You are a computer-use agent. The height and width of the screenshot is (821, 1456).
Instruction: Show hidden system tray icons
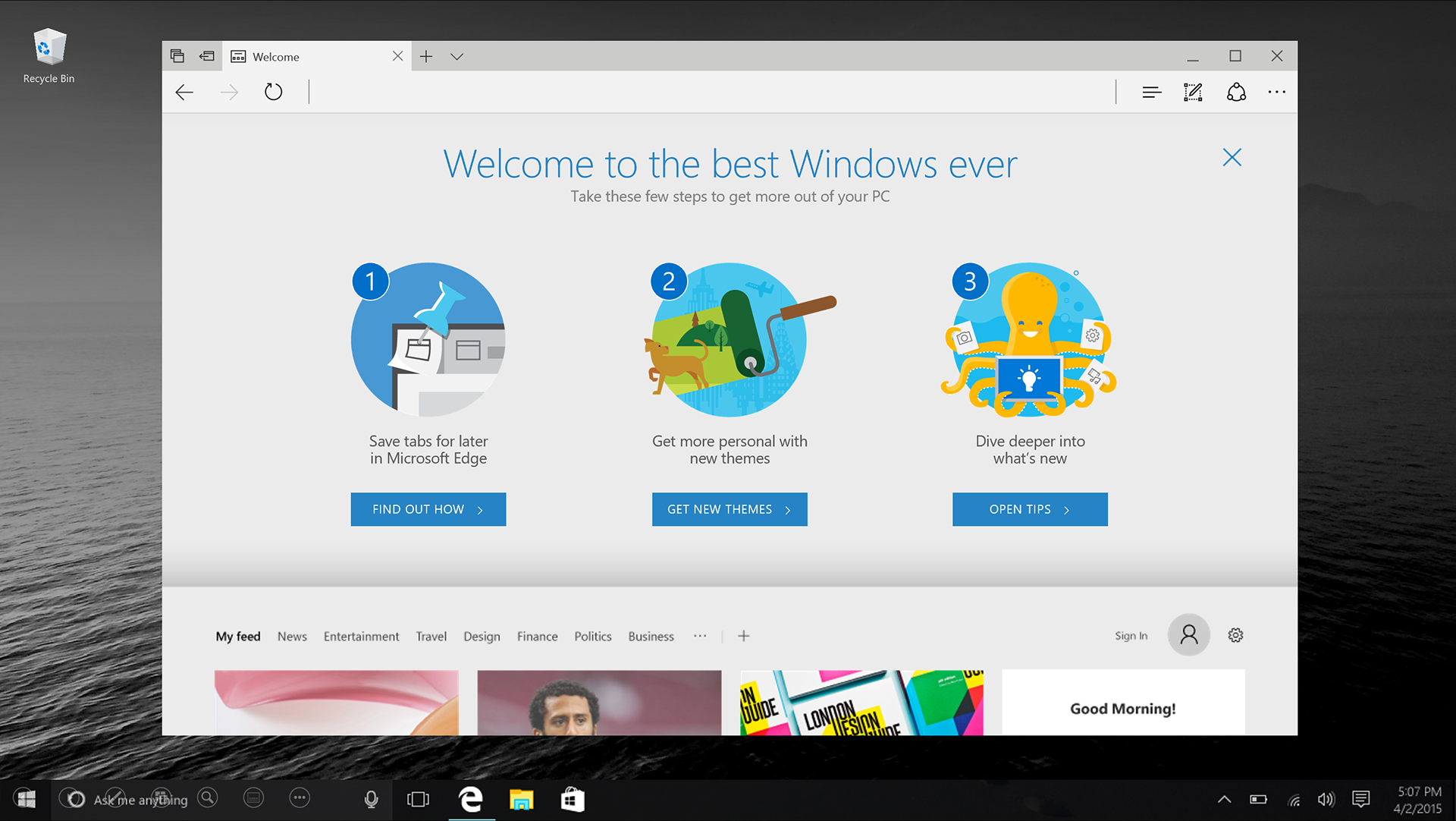pyautogui.click(x=1224, y=799)
